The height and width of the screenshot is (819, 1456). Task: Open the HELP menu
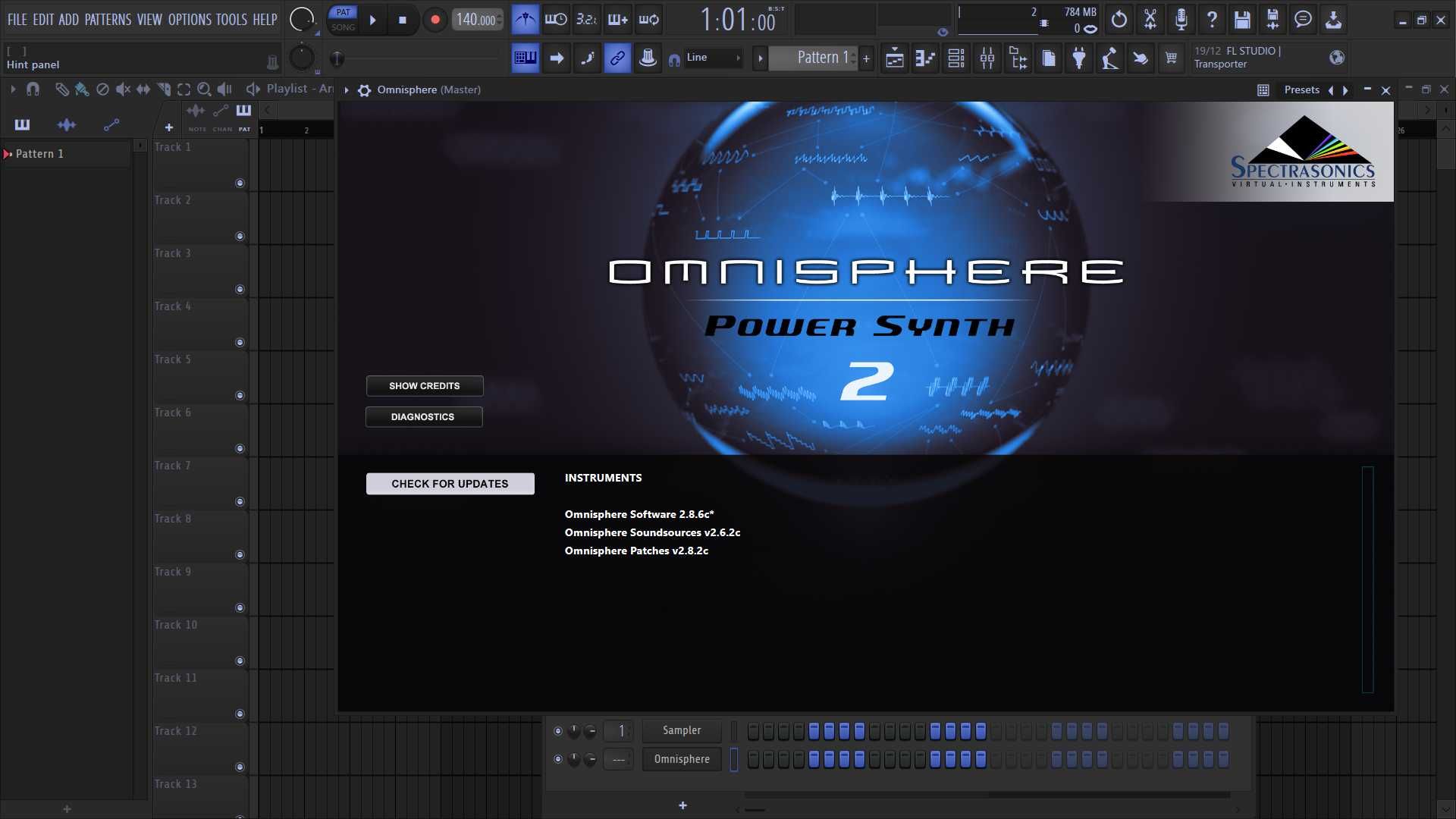[265, 20]
